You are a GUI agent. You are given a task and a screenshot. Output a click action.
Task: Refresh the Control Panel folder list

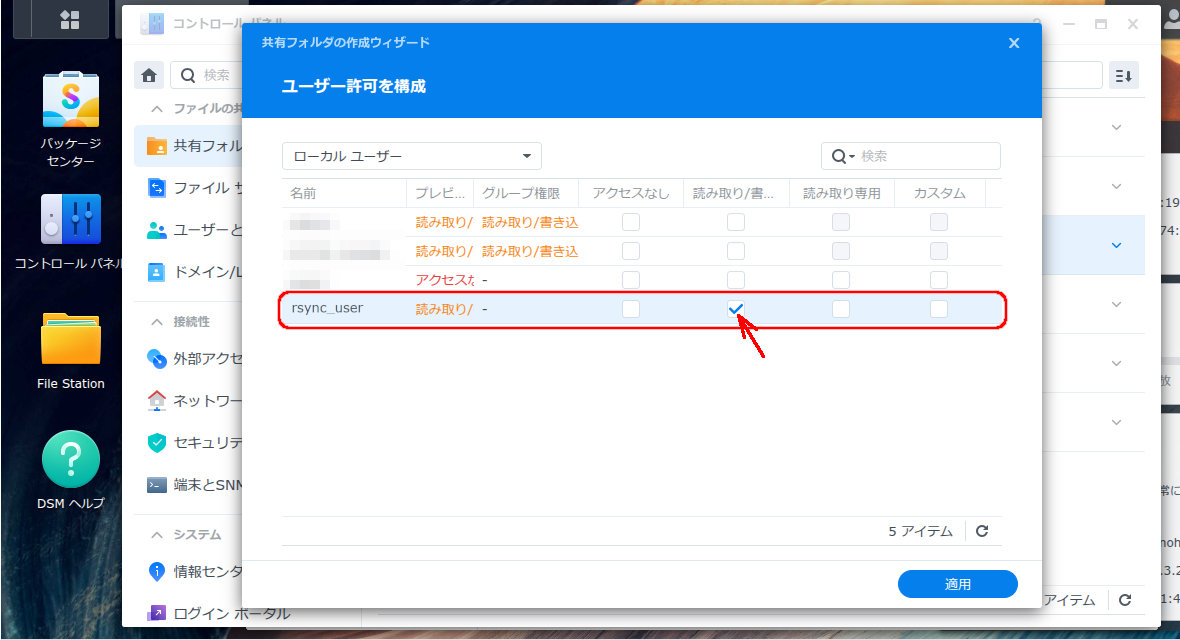(1125, 600)
